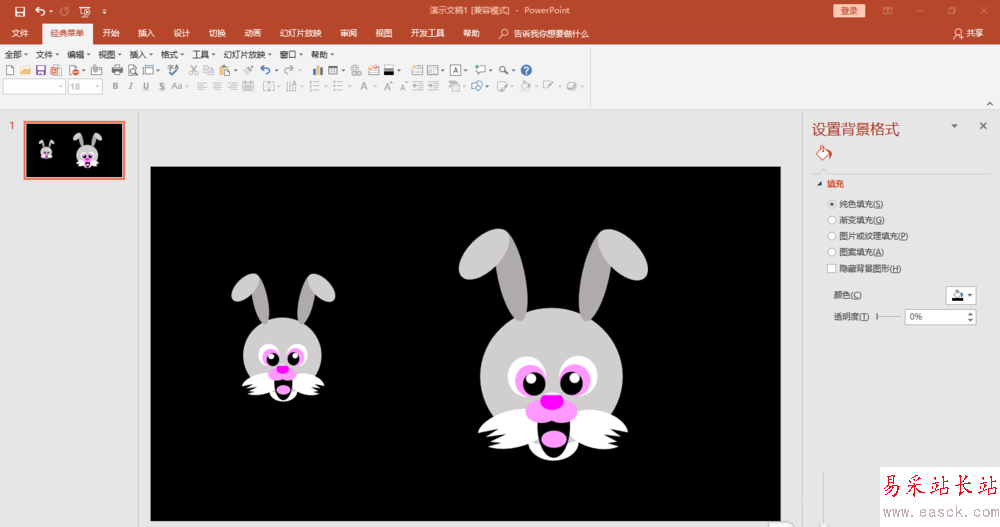Collapse the 填充 section
The height and width of the screenshot is (527, 1000).
[x=821, y=184]
